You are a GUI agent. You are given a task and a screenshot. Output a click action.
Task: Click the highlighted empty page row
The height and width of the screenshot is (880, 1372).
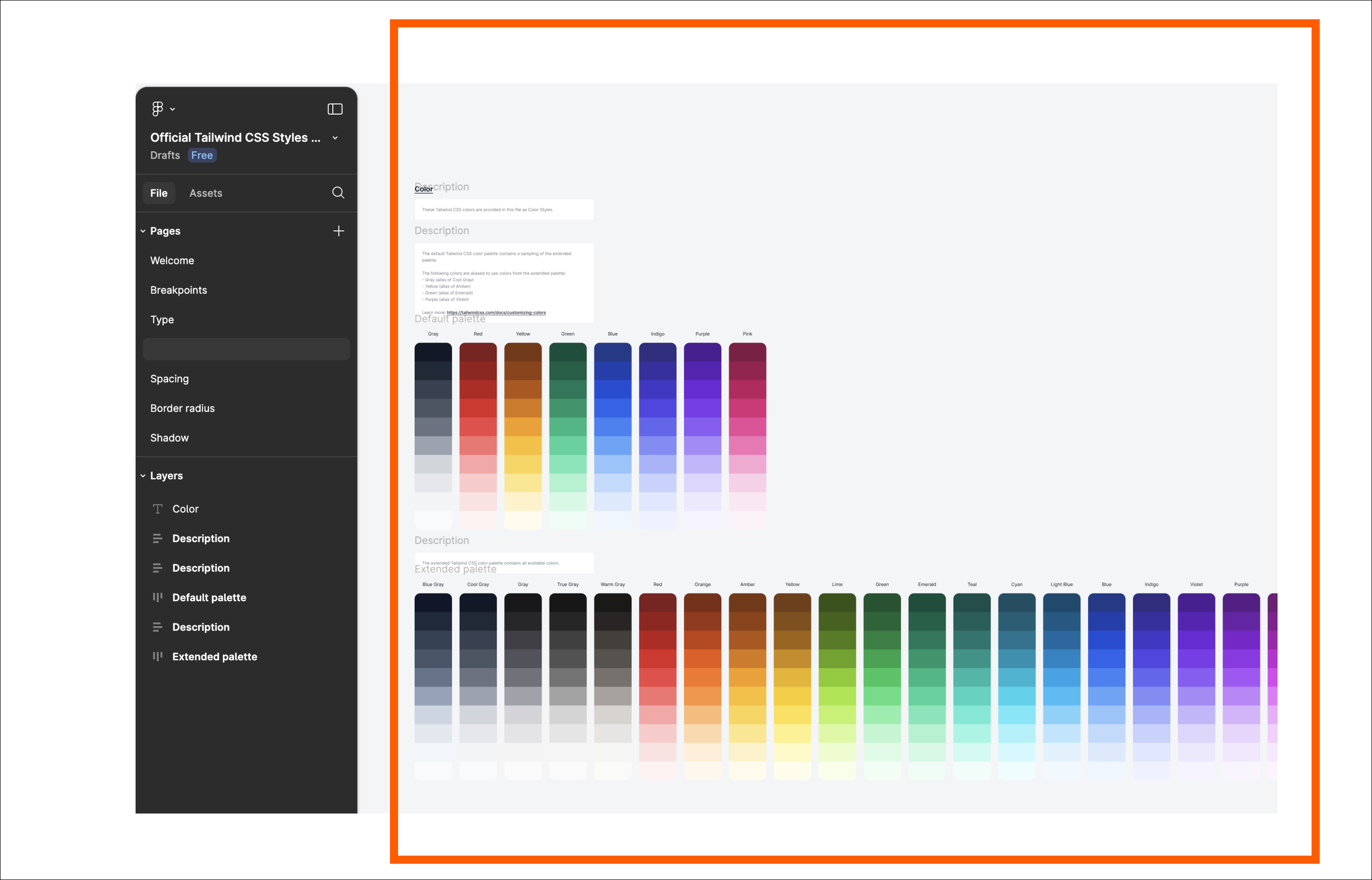[x=246, y=349]
